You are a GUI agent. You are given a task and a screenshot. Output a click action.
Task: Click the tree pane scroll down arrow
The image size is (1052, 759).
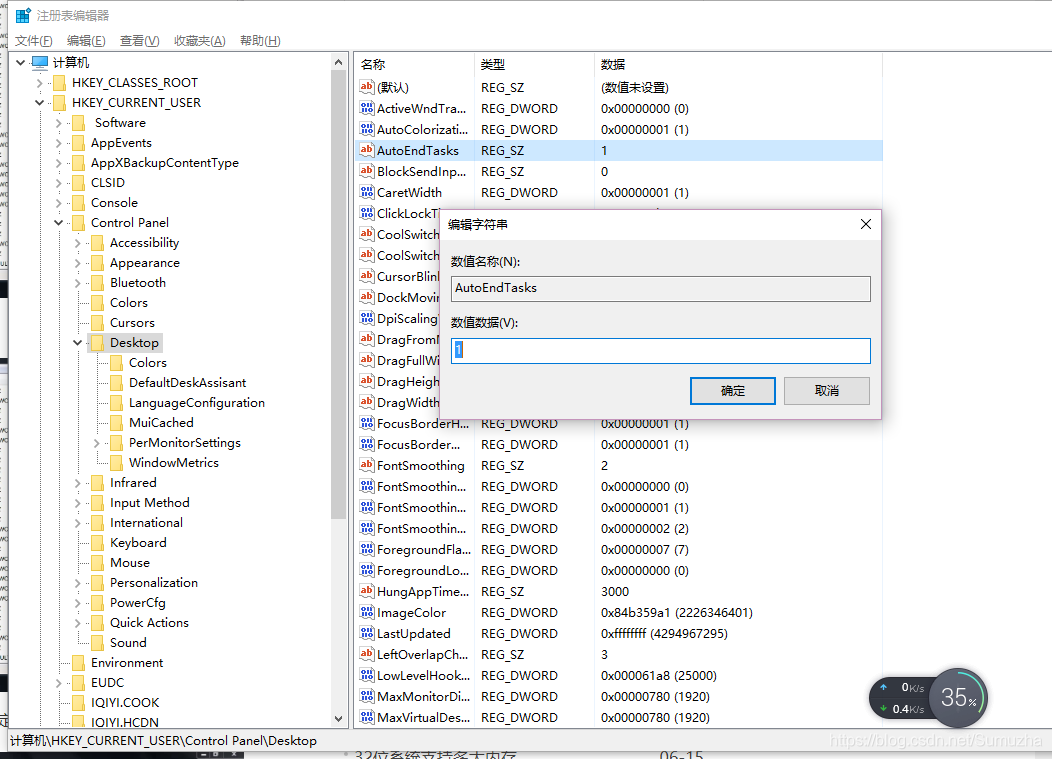[x=338, y=719]
